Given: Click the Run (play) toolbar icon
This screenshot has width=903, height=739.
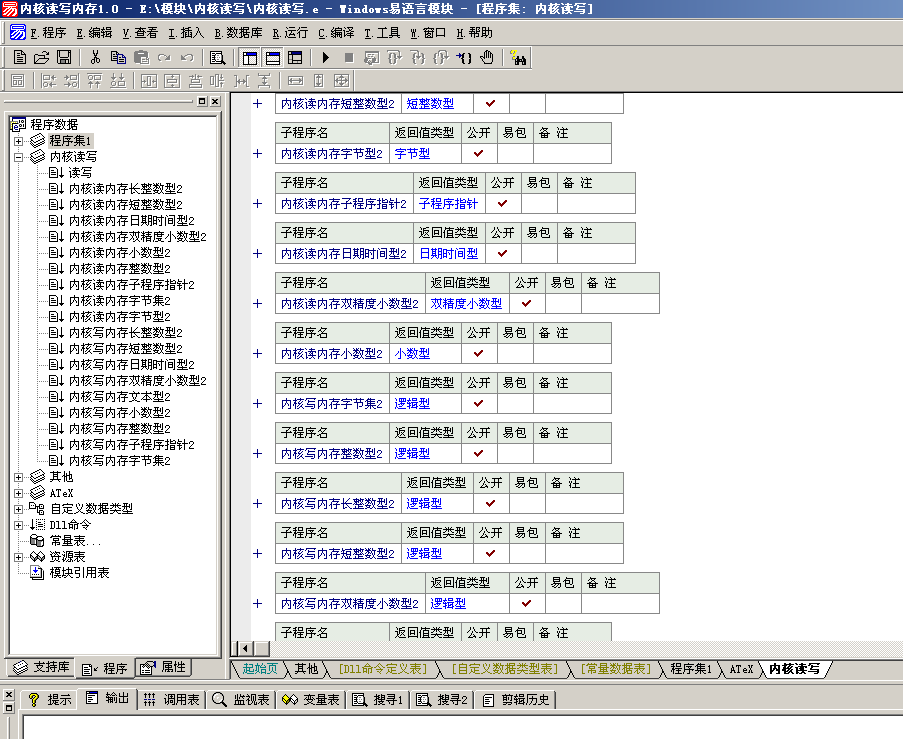Looking at the screenshot, I should point(326,58).
